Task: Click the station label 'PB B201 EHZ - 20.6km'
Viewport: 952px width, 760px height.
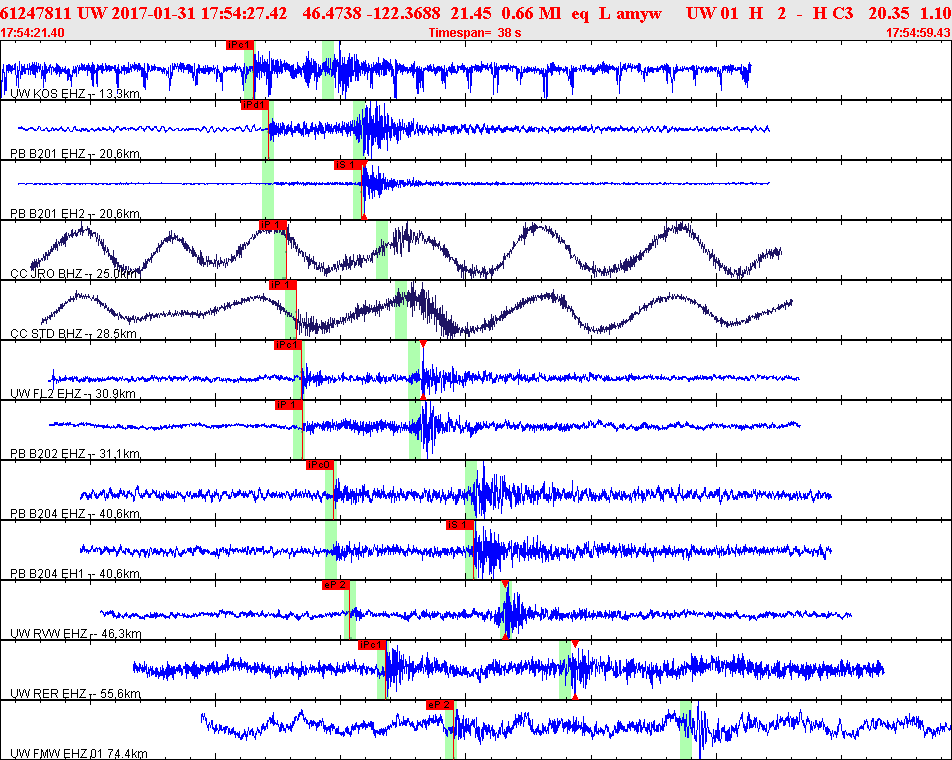Action: coord(75,154)
